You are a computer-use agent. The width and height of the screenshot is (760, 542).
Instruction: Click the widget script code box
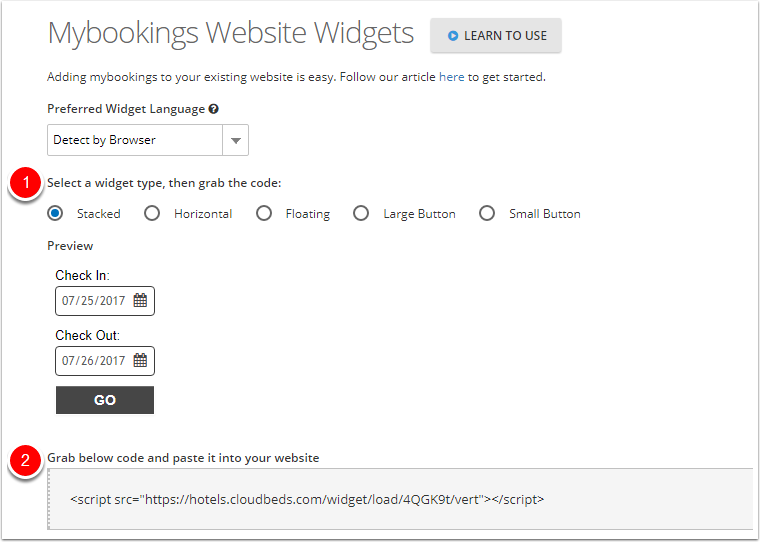pos(400,499)
